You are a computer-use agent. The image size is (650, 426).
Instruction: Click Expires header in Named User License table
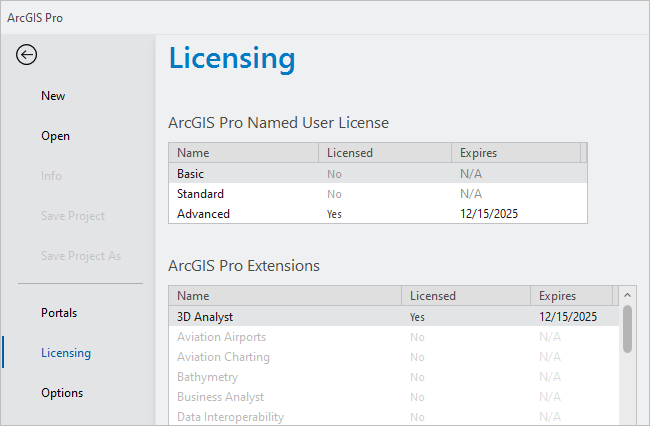(x=516, y=153)
